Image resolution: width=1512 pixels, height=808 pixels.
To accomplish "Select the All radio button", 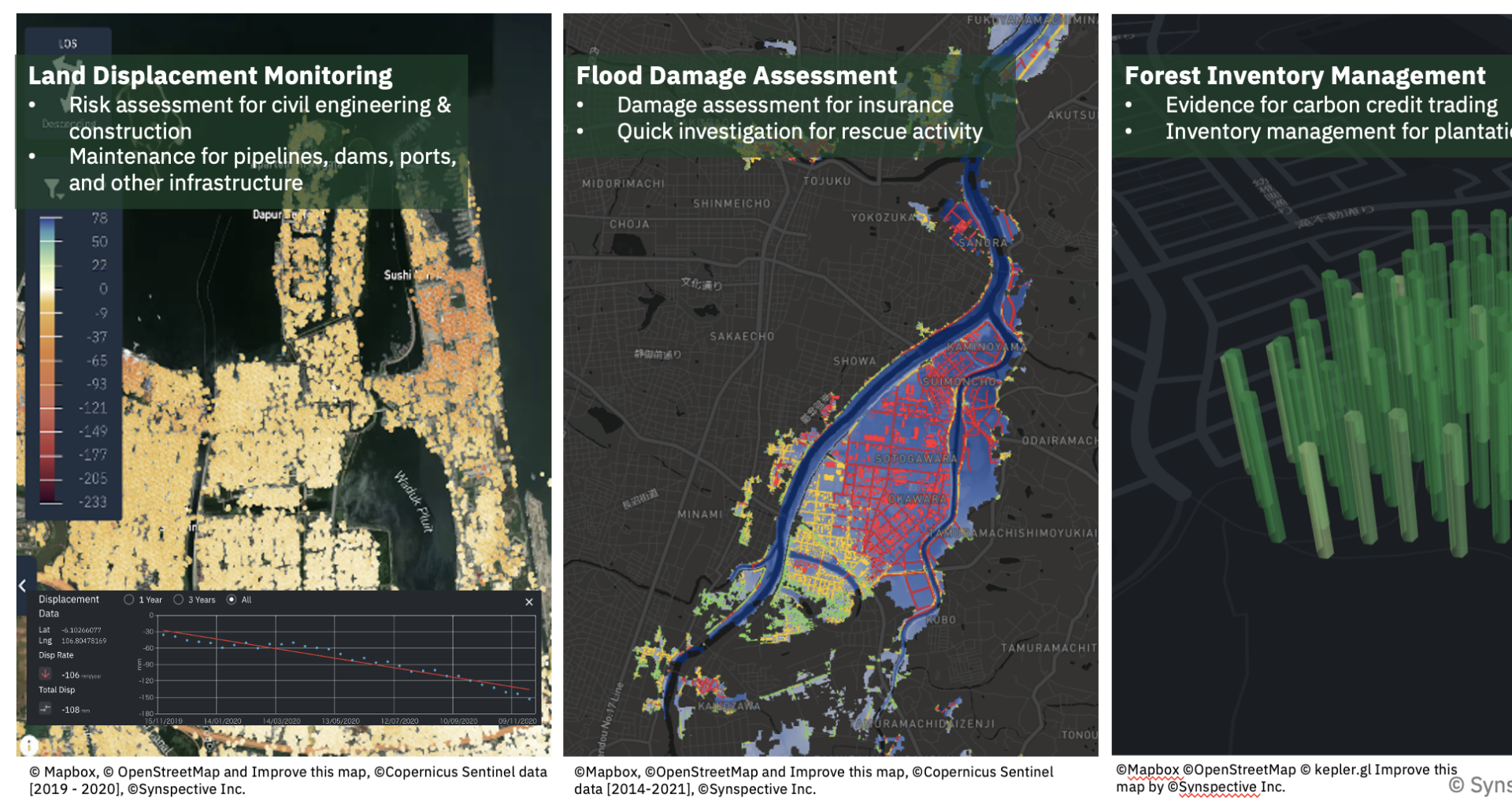I will (232, 600).
